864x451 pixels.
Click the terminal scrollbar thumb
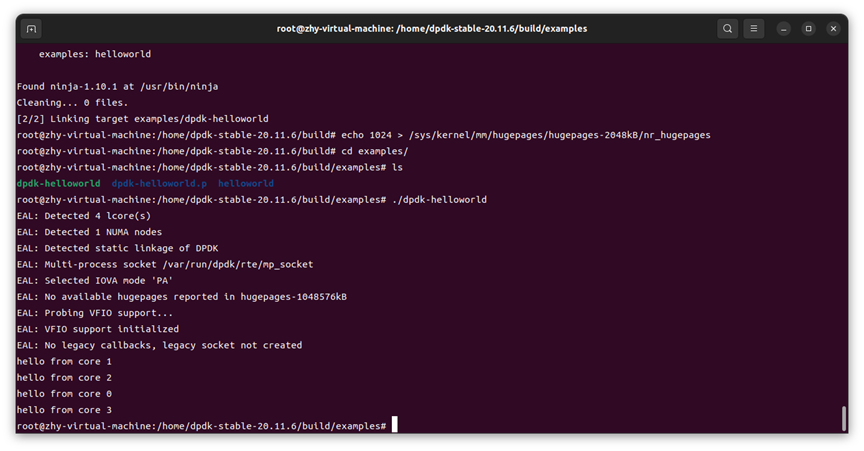tap(844, 418)
